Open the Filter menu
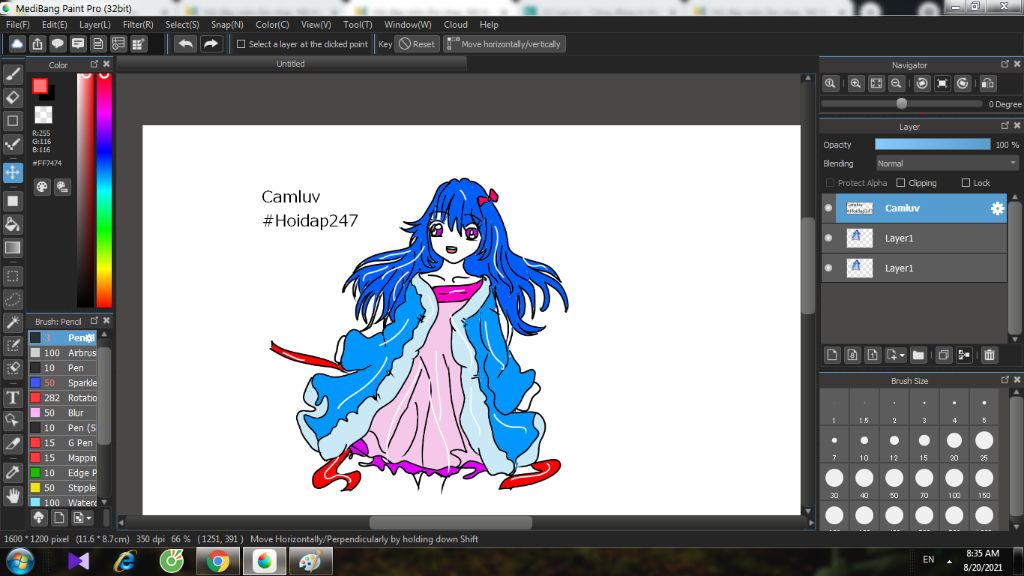This screenshot has height=576, width=1024. 138,25
